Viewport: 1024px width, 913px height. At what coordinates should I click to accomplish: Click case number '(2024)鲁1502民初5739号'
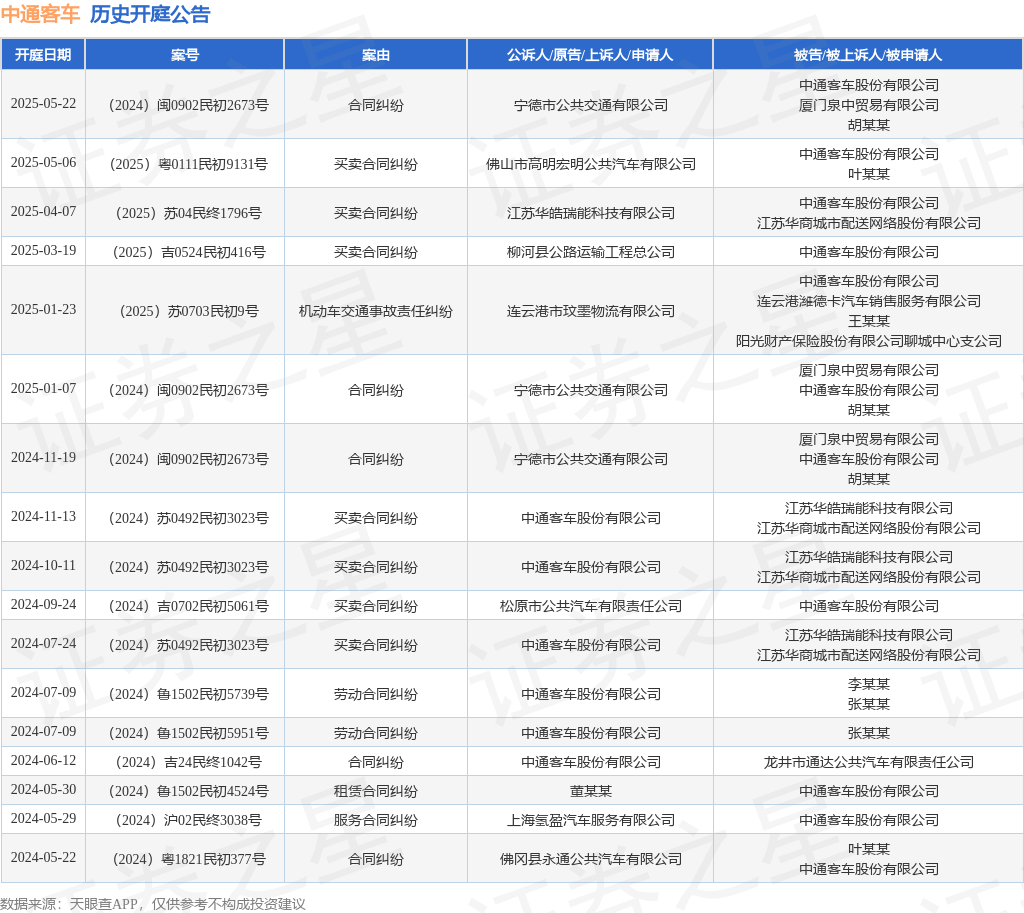pyautogui.click(x=188, y=694)
